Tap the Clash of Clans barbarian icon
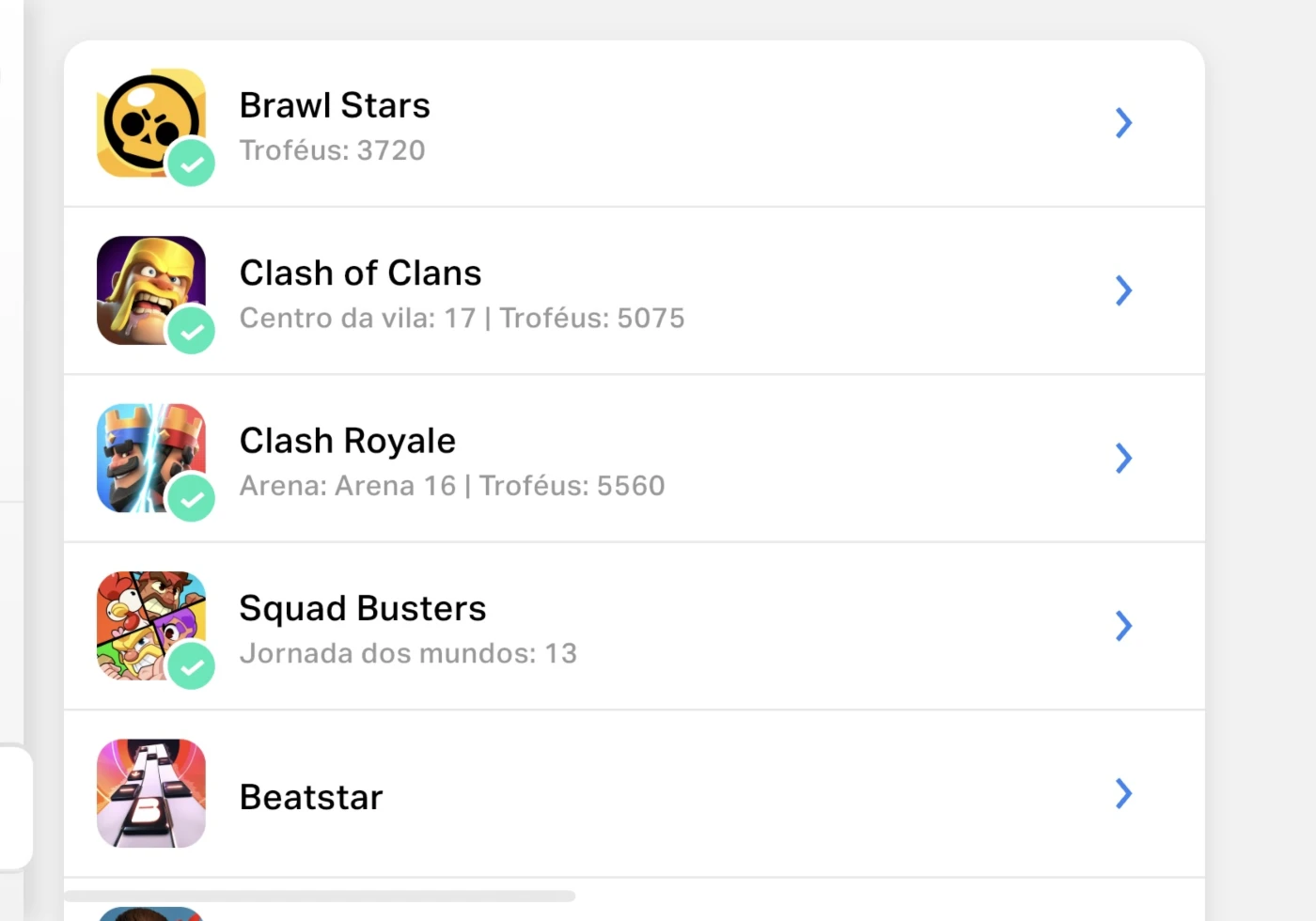The width and height of the screenshot is (1316, 921). tap(150, 290)
